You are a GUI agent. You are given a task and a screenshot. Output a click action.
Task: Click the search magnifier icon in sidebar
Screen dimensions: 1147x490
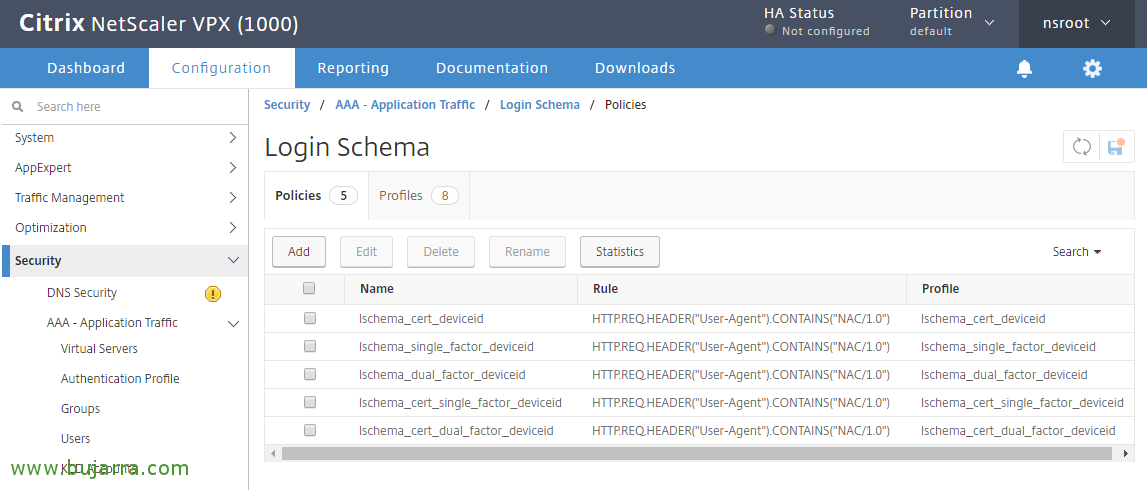pos(18,107)
